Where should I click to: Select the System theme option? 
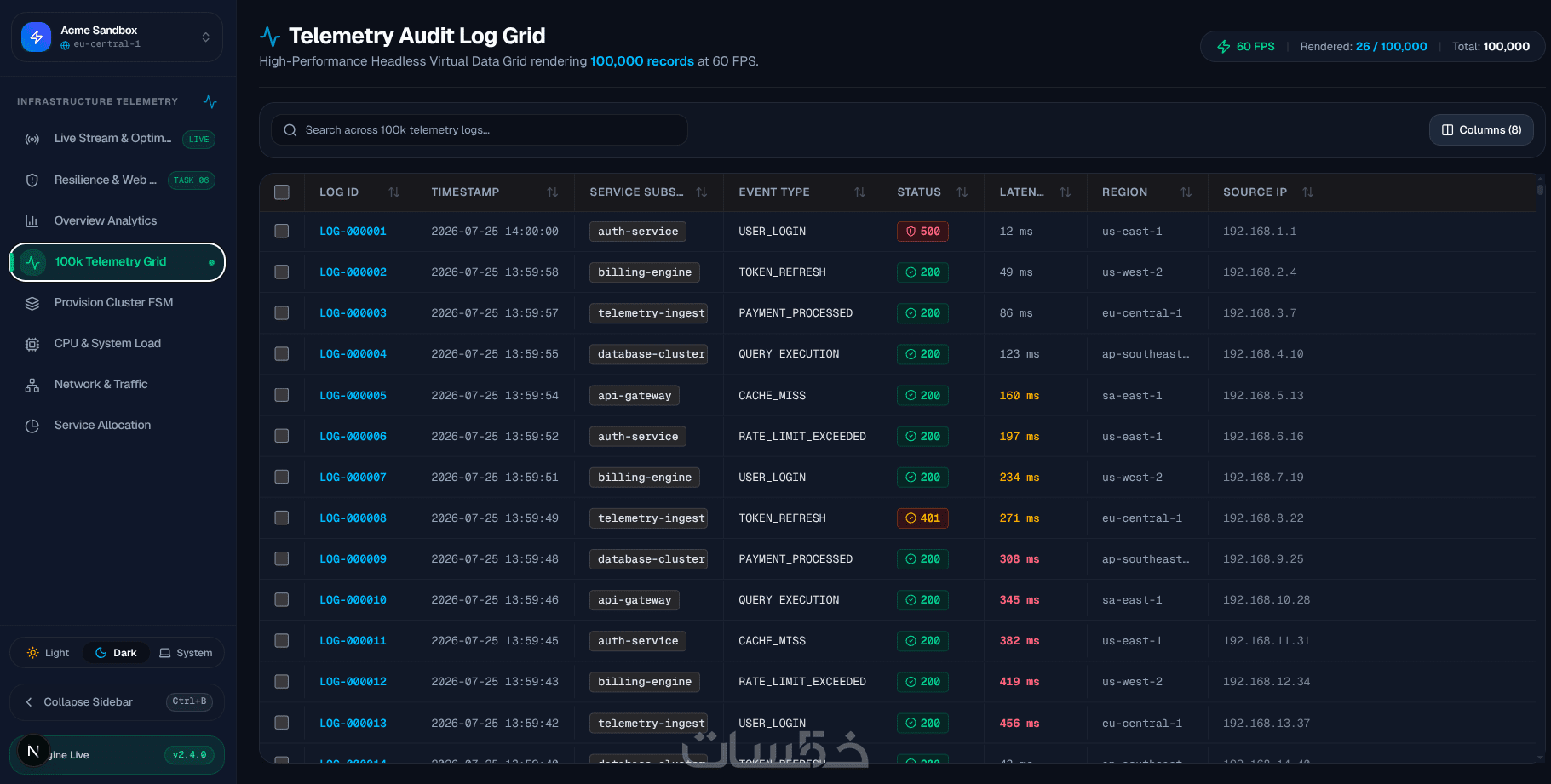pos(186,653)
